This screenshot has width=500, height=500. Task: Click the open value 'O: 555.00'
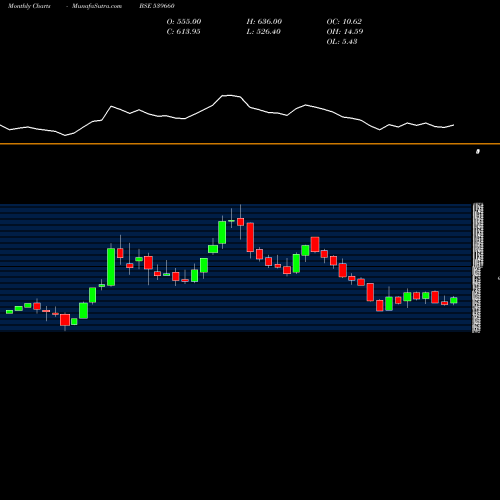(184, 21)
